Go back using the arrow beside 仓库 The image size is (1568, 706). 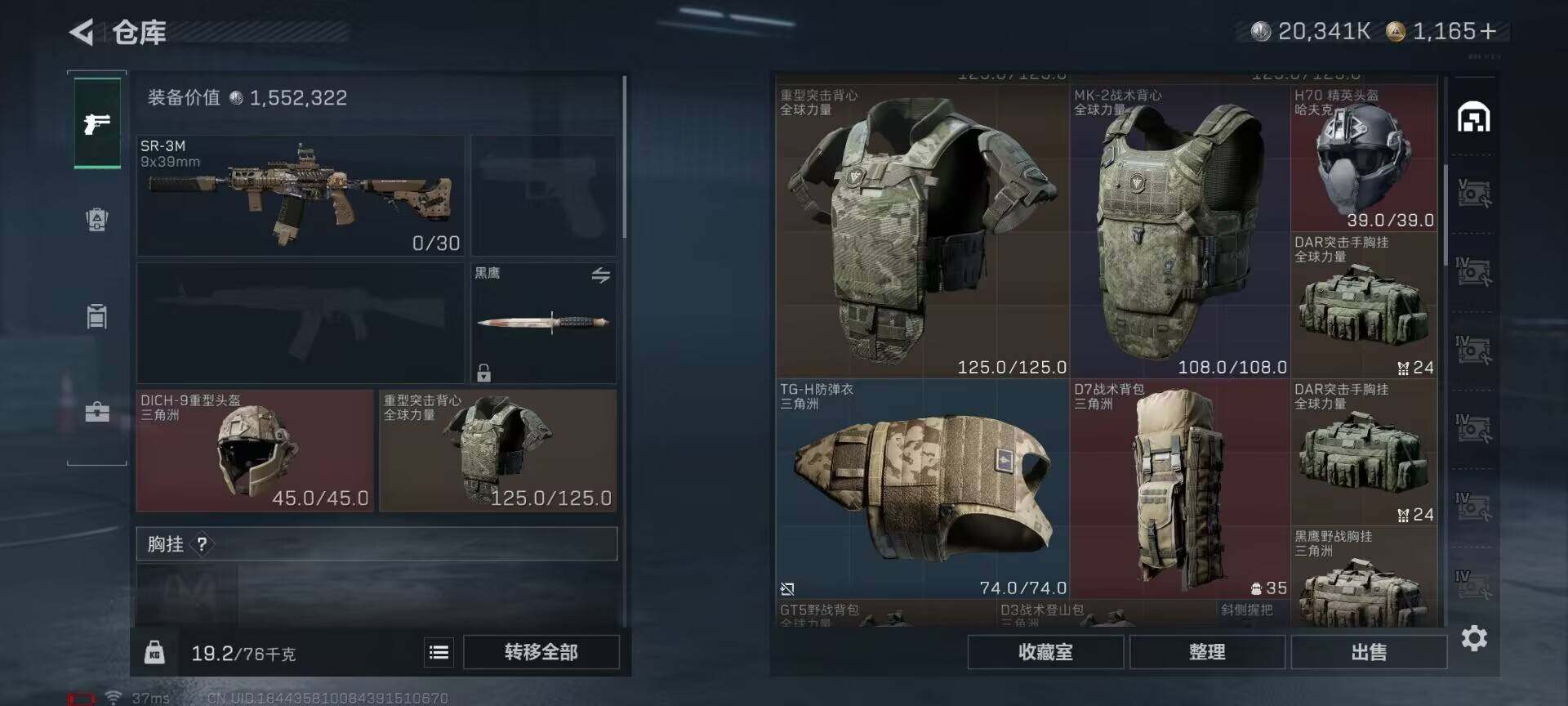[x=82, y=32]
